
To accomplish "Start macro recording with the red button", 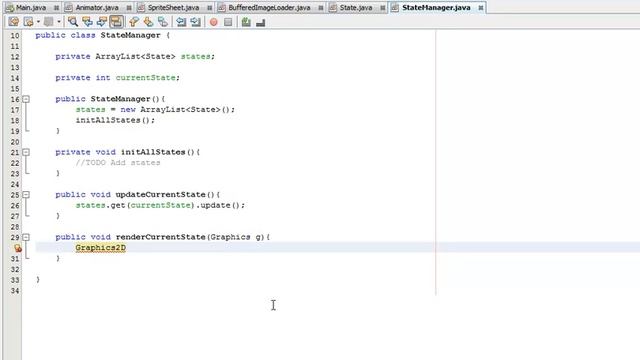I will tap(213, 22).
